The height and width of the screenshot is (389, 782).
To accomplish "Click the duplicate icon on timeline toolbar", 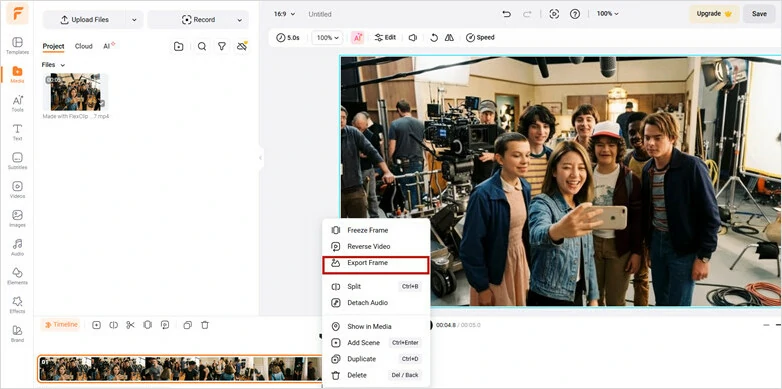I will click(188, 325).
